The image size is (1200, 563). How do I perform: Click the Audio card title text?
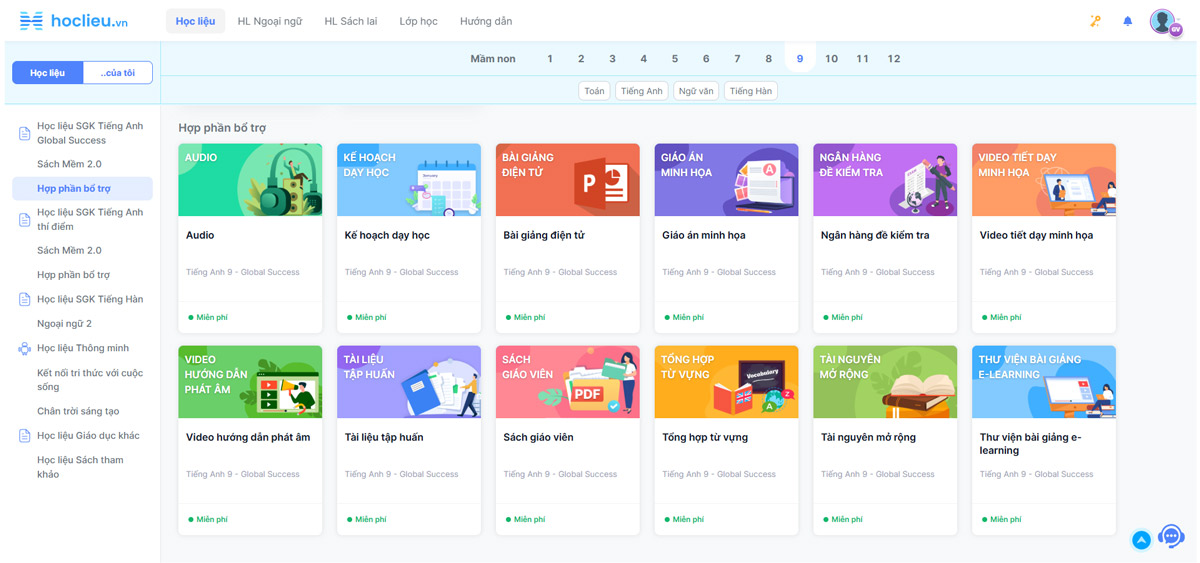(x=200, y=235)
